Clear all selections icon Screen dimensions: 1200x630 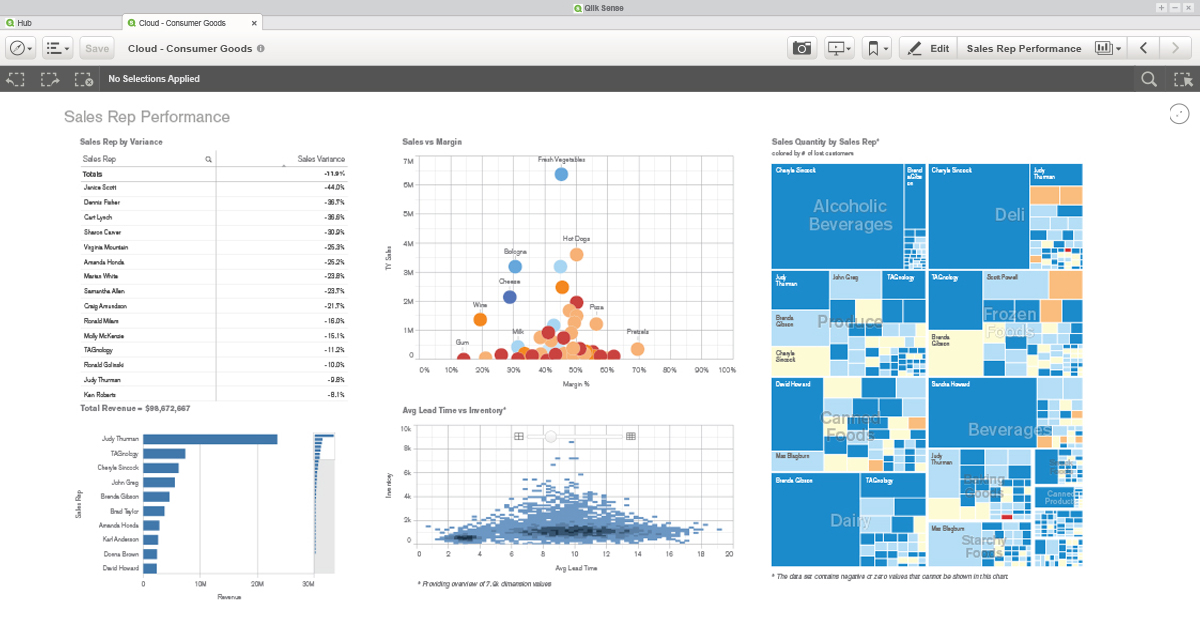click(x=83, y=79)
